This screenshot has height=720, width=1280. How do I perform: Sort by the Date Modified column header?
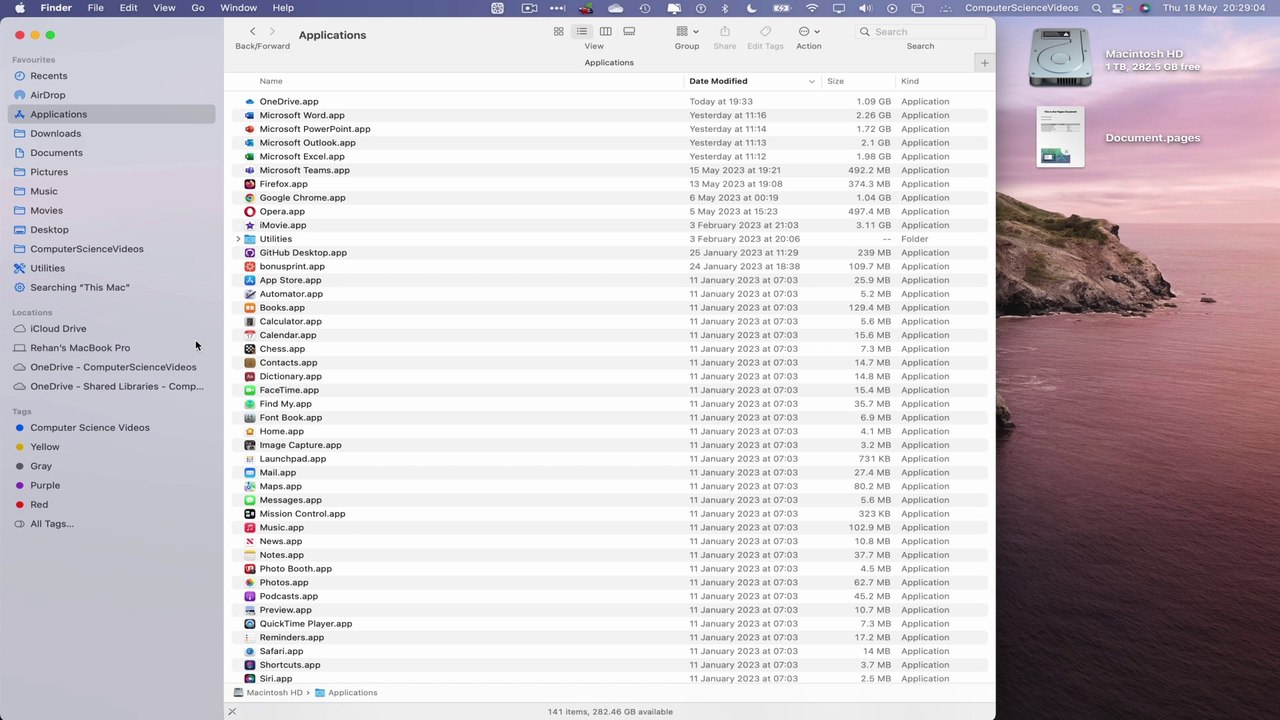[750, 81]
